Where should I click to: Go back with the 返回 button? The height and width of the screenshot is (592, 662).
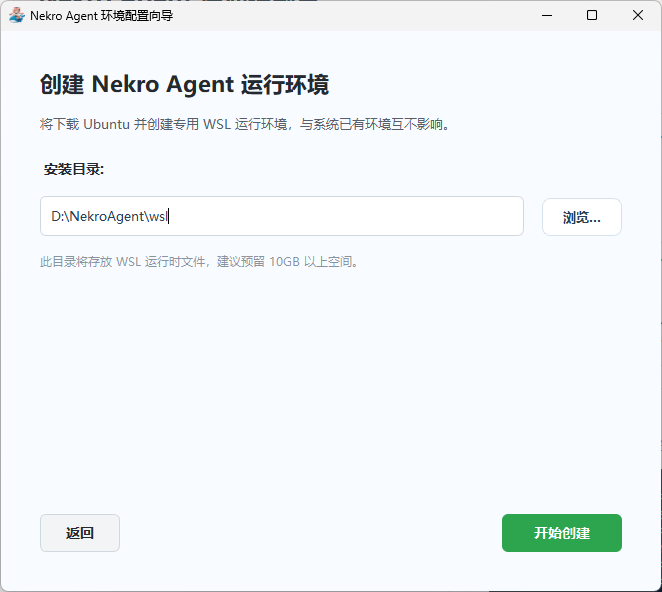tap(80, 533)
